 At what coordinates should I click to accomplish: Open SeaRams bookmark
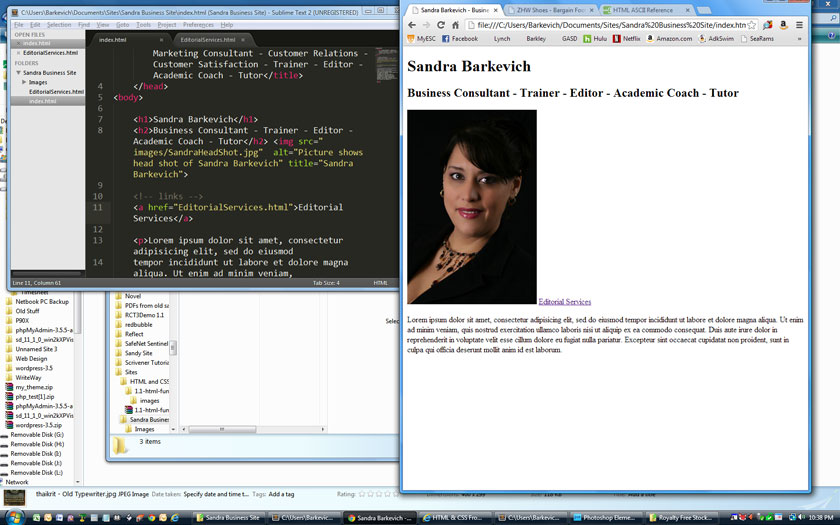coord(757,39)
